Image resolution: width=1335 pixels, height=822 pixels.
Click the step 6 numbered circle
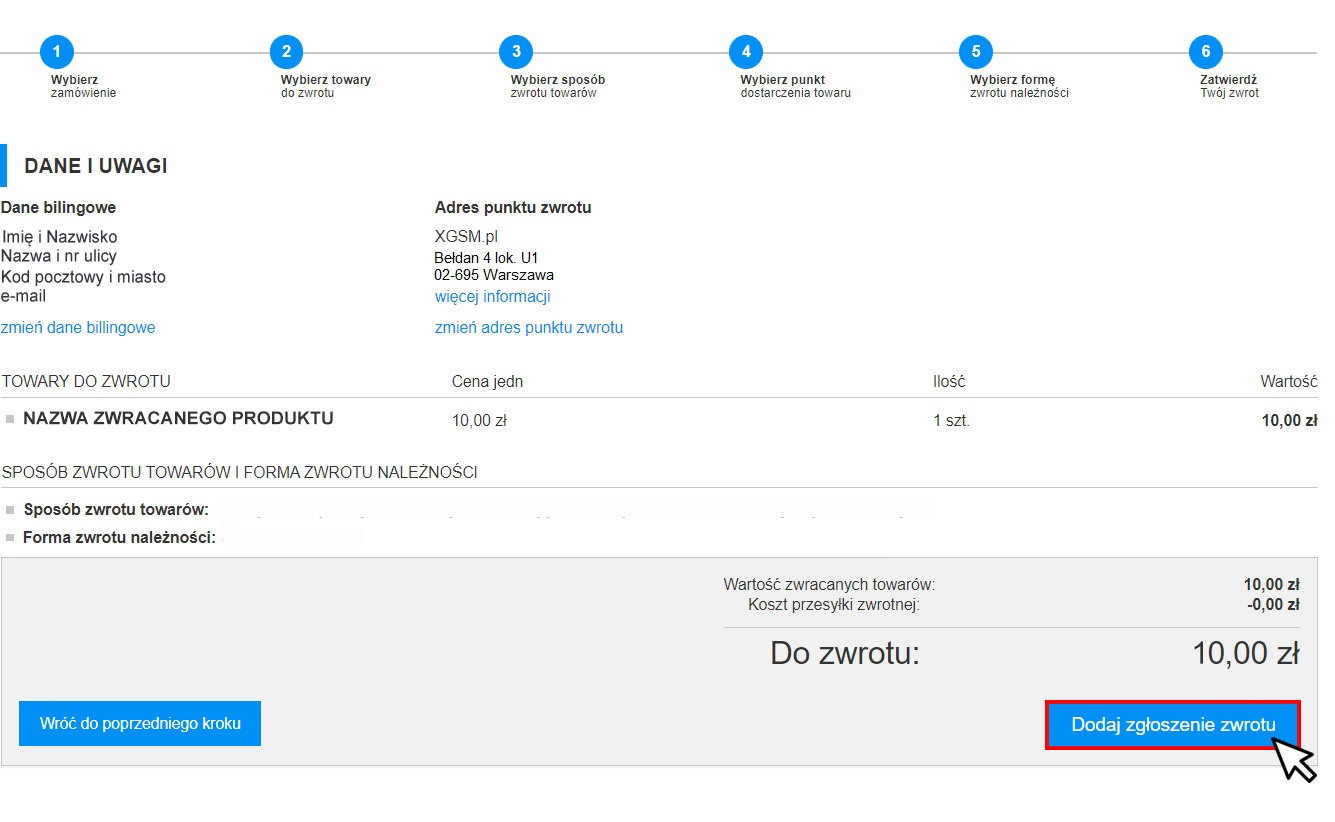(1205, 52)
